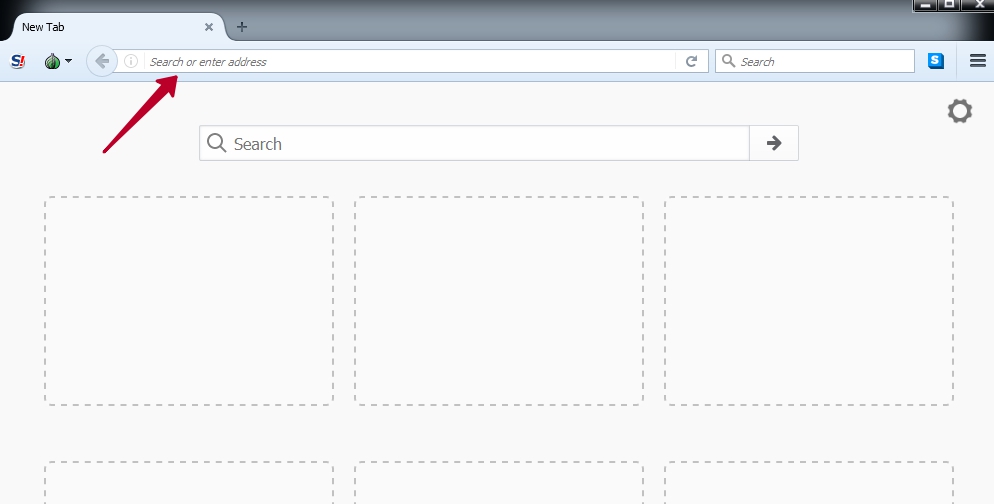Go back with the back arrow button

click(100, 62)
